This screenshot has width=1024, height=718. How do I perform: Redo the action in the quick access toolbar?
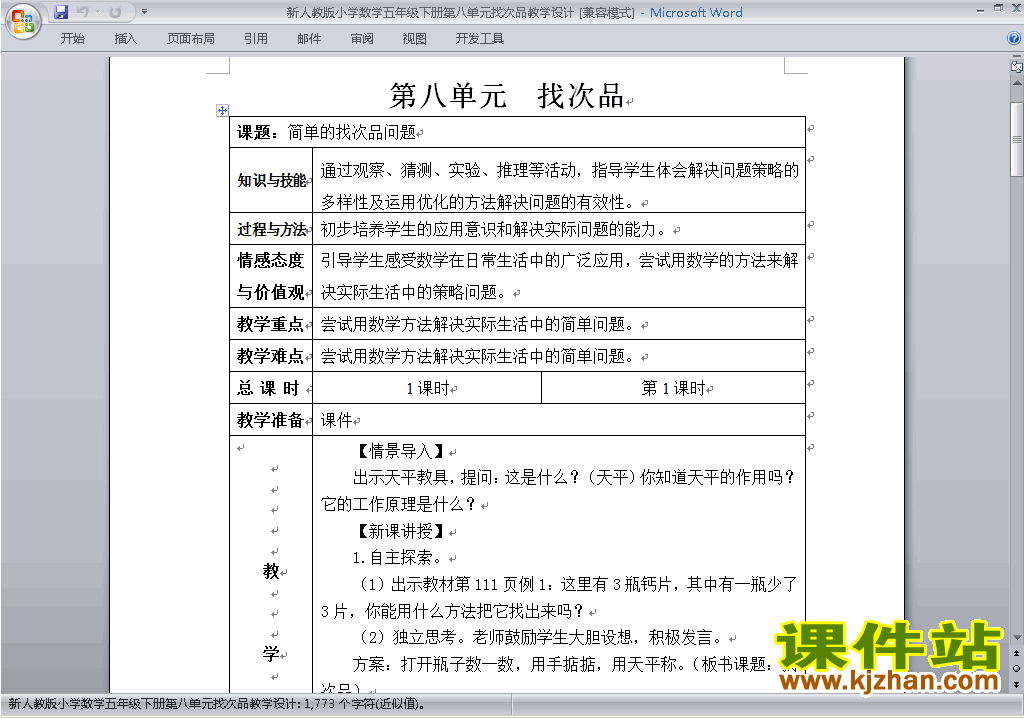pos(116,12)
